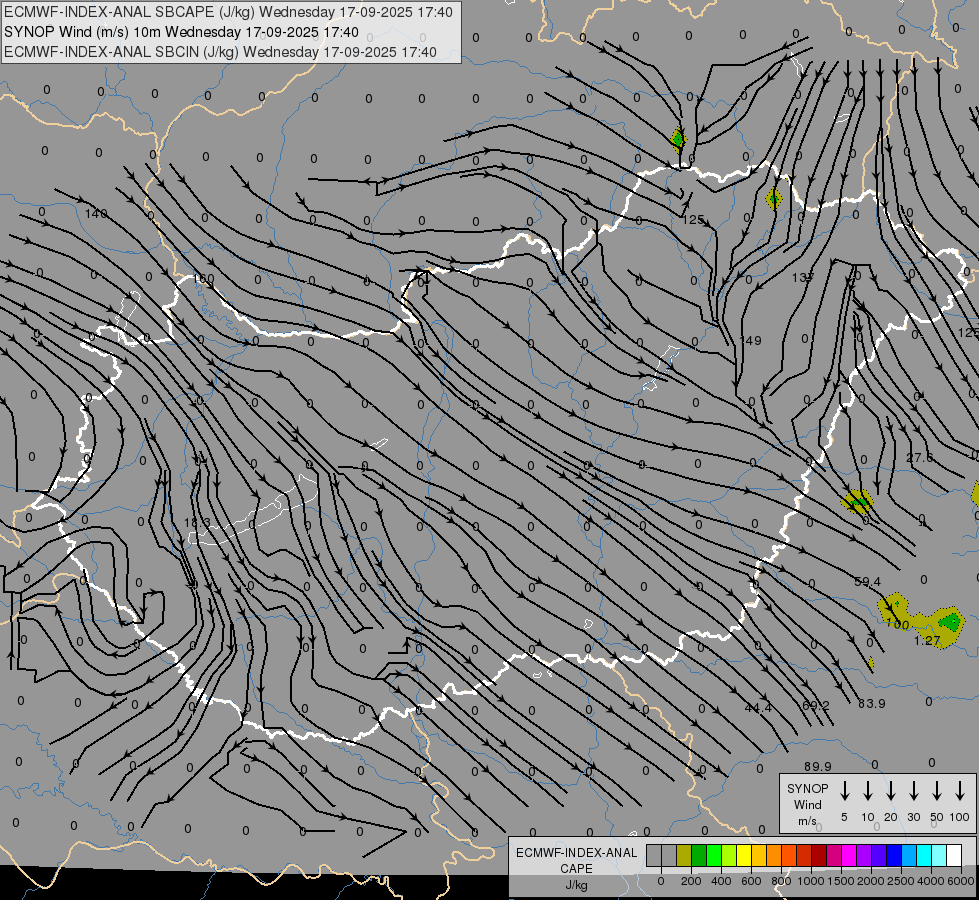
Task: Click the 'ECMWF-INDEX-ANAL CAPE J/kg' legend label
Action: pyautogui.click(x=576, y=868)
